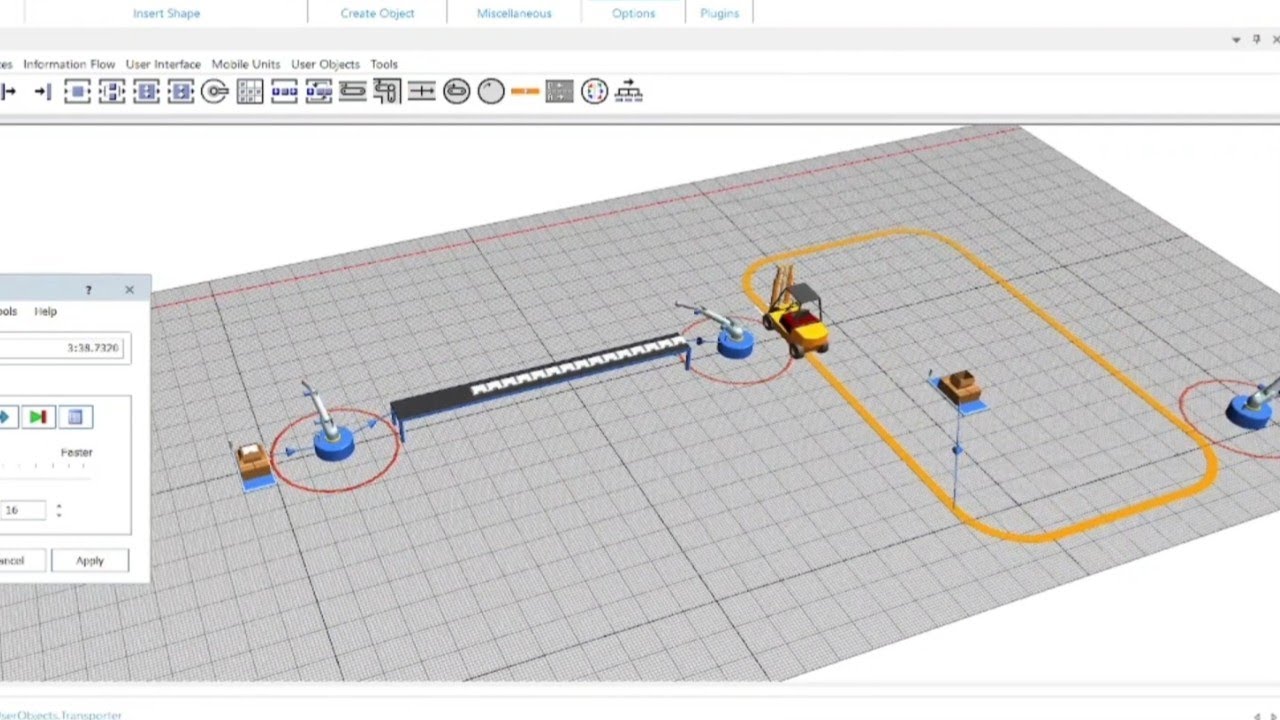Image resolution: width=1280 pixels, height=720 pixels.
Task: Click the Plugins ribbon group
Action: [720, 13]
